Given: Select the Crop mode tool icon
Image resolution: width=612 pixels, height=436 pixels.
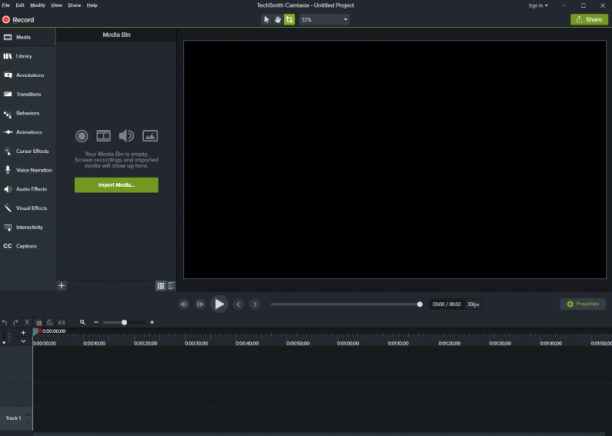Looking at the screenshot, I should point(289,20).
